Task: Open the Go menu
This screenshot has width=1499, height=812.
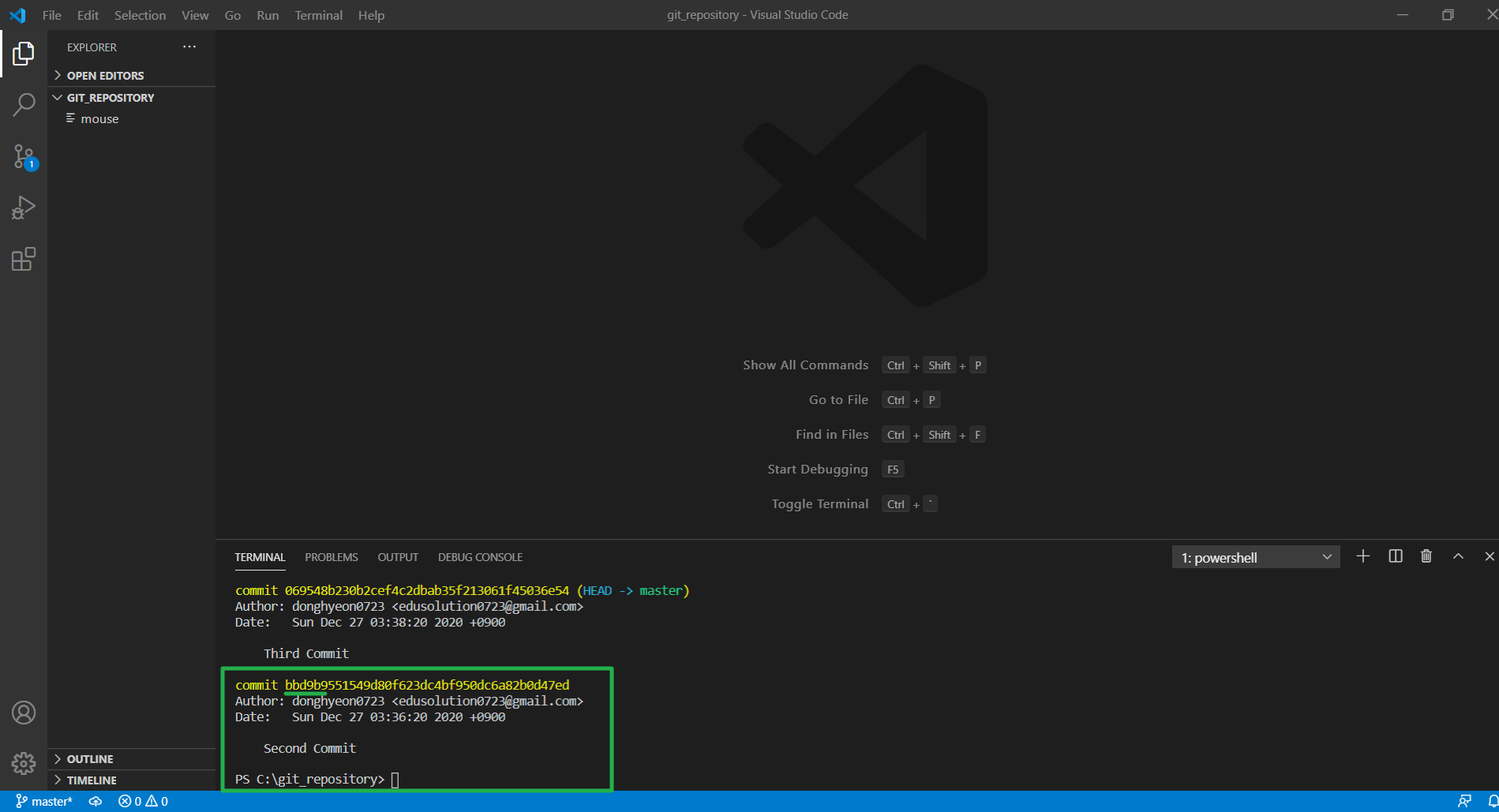Action: 233,15
